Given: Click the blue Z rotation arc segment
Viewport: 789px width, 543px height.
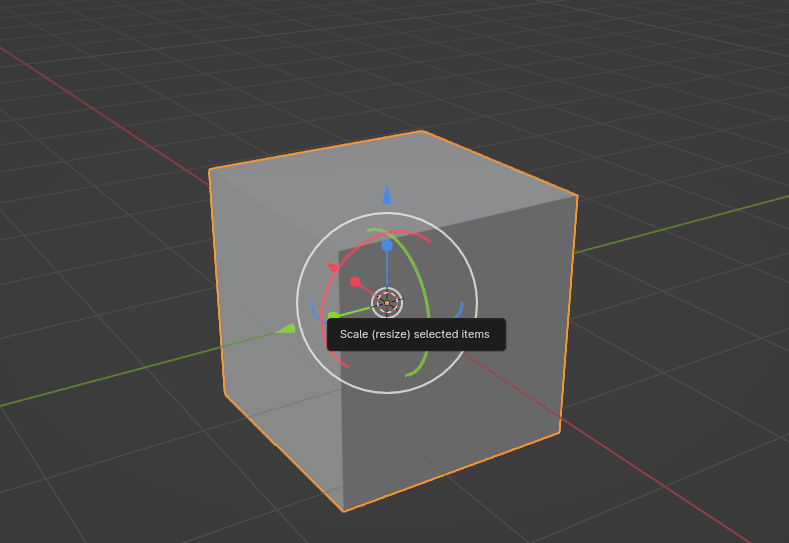Looking at the screenshot, I should coord(459,310).
